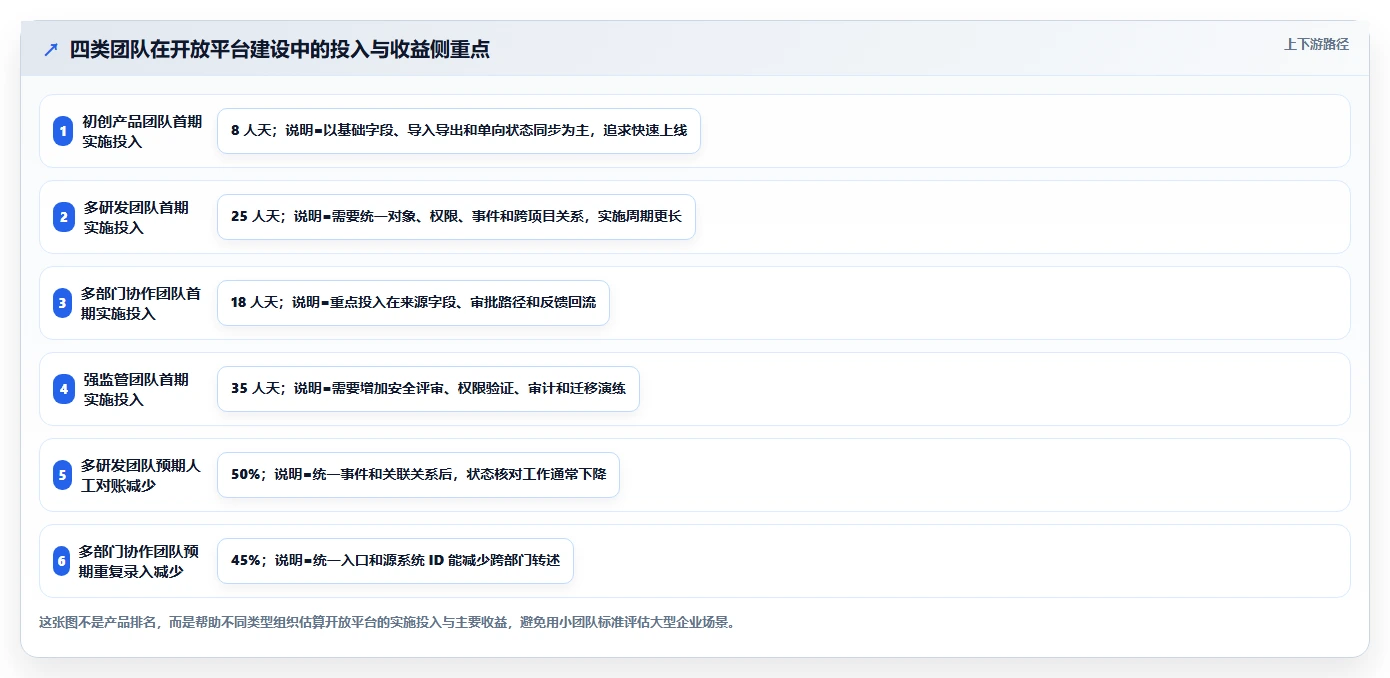Image resolution: width=1390 pixels, height=678 pixels.
Task: Click the title 四类团队在开放平台建设中的投入与收益侧重点
Action: pyautogui.click(x=279, y=49)
